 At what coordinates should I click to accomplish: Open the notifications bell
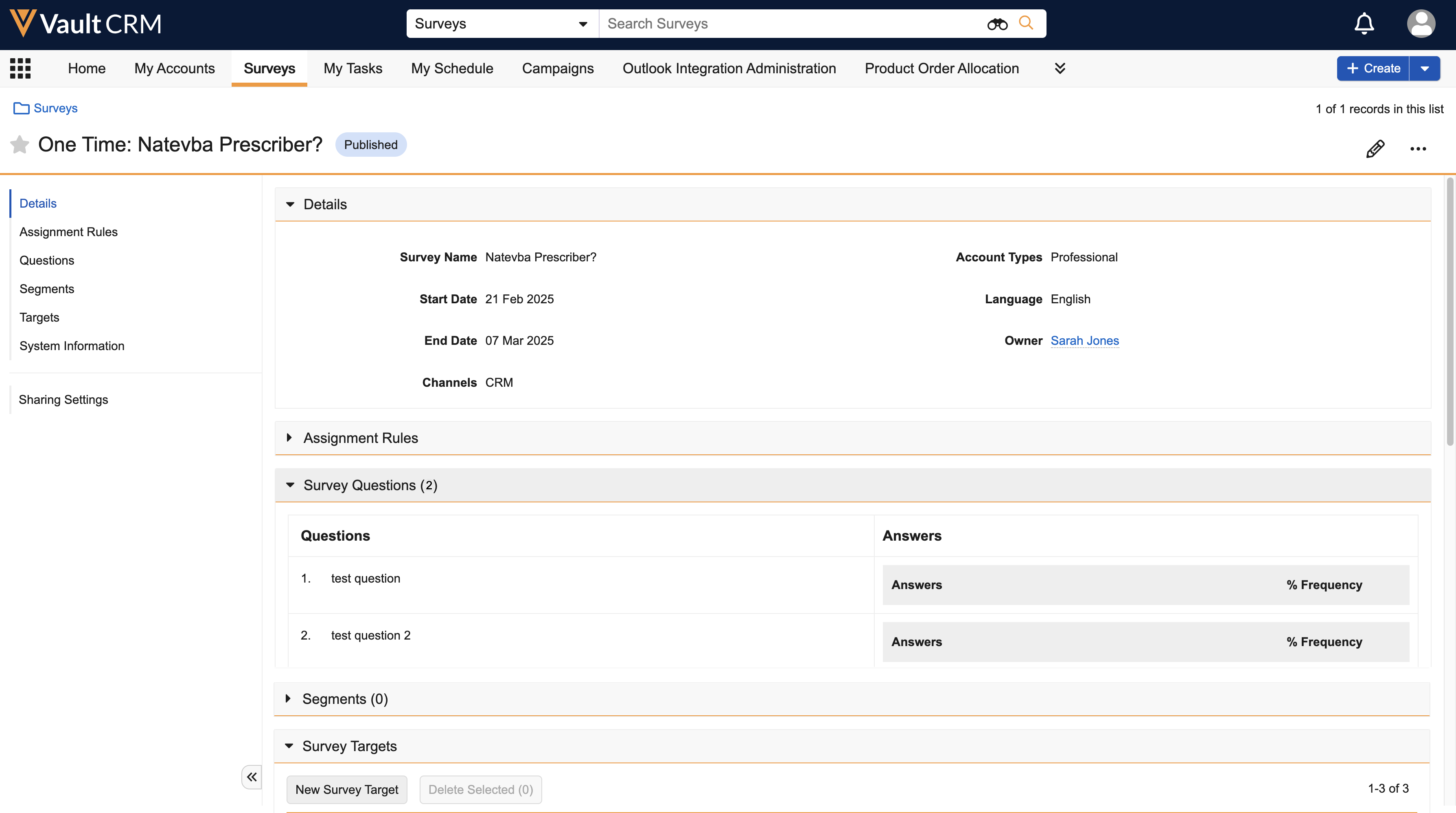point(1364,24)
